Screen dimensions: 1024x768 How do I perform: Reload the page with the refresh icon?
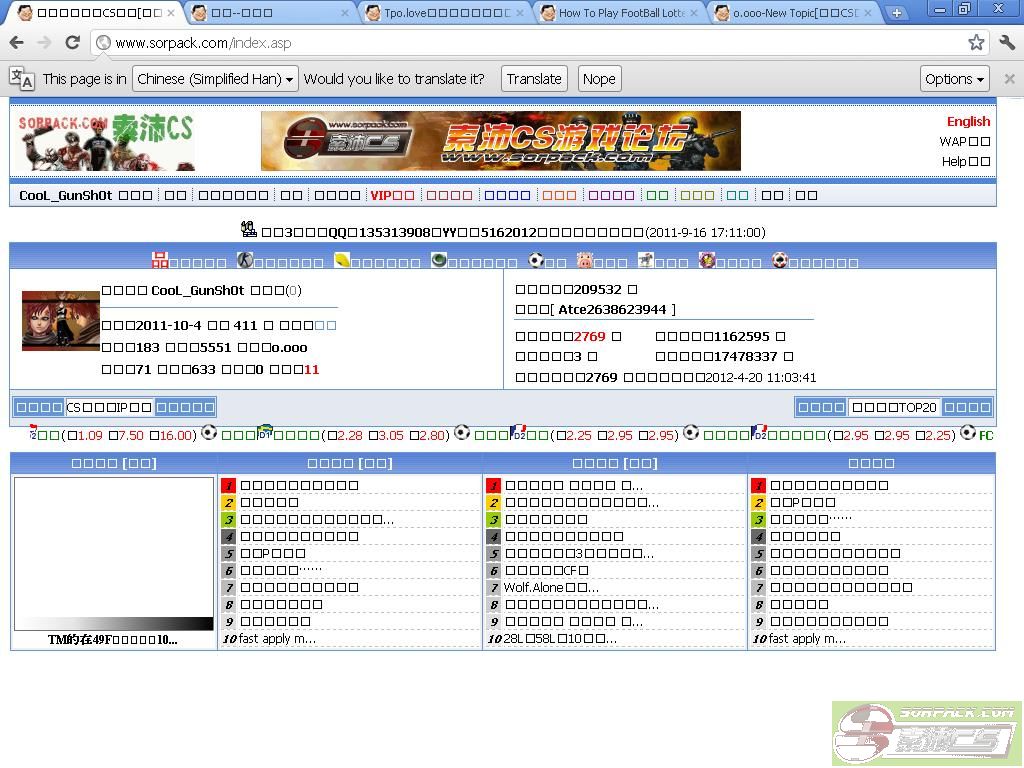(x=72, y=43)
